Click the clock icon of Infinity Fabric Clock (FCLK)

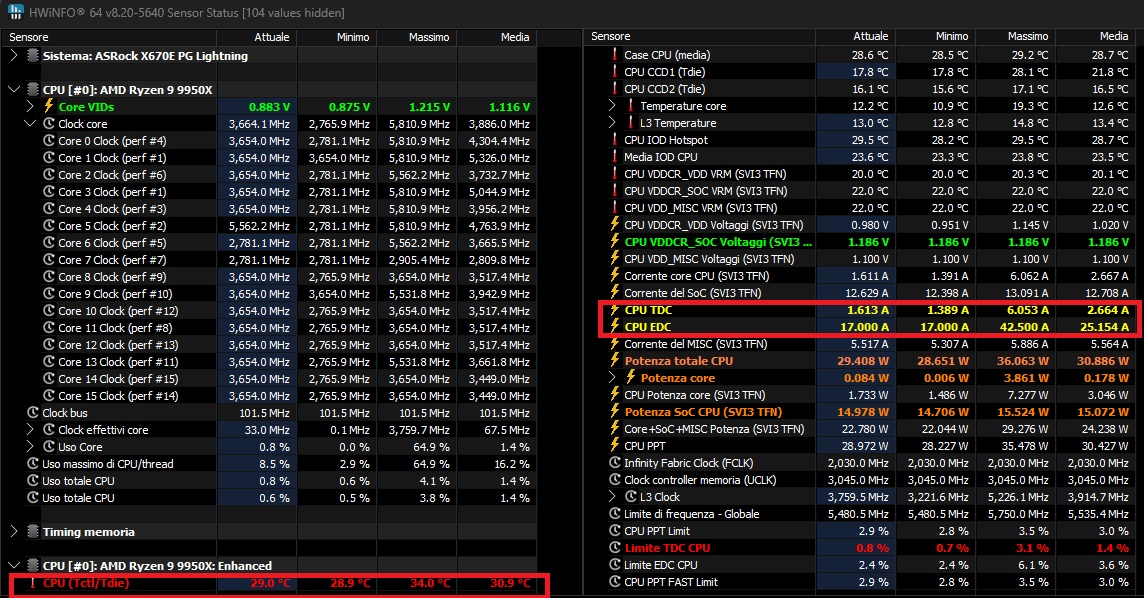[x=614, y=463]
